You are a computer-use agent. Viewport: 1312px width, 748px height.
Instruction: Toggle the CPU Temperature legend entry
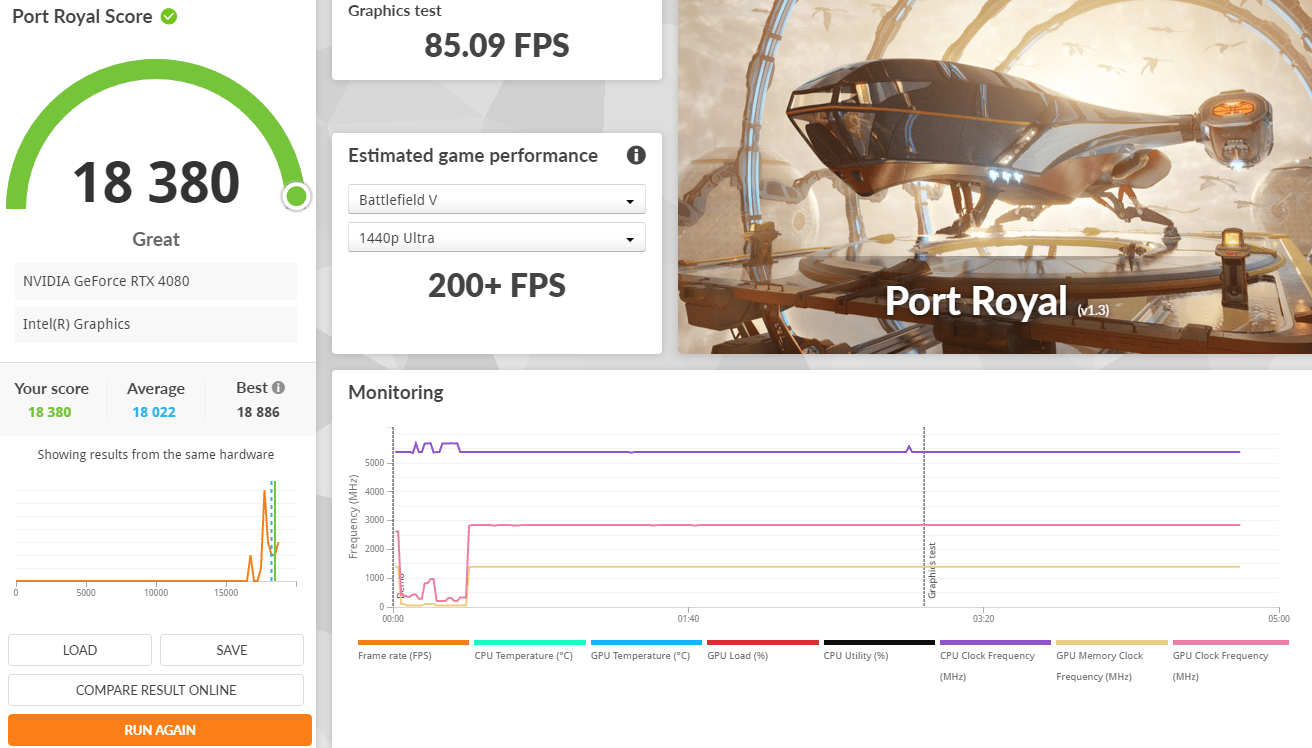[x=529, y=651]
